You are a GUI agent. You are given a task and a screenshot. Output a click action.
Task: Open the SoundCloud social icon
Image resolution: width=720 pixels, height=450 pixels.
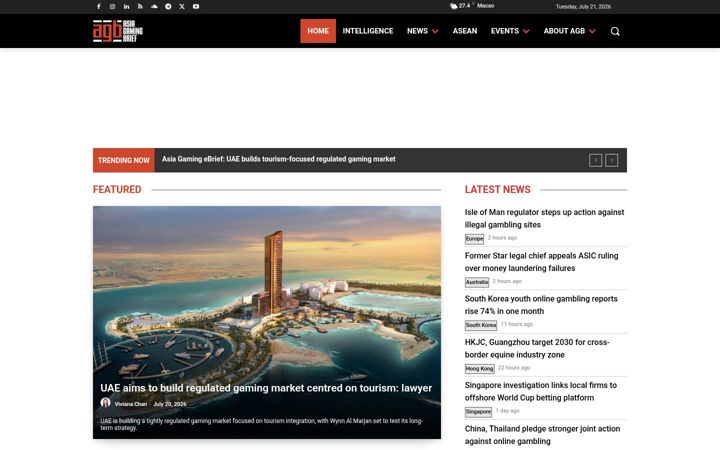pos(154,6)
